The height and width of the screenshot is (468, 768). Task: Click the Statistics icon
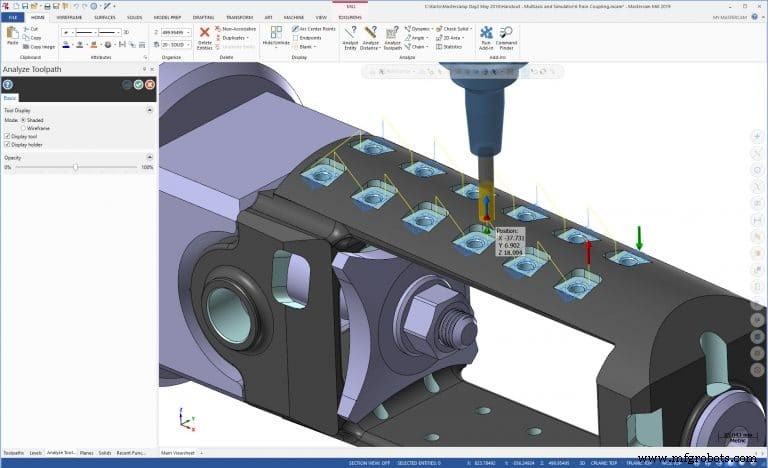coord(439,47)
